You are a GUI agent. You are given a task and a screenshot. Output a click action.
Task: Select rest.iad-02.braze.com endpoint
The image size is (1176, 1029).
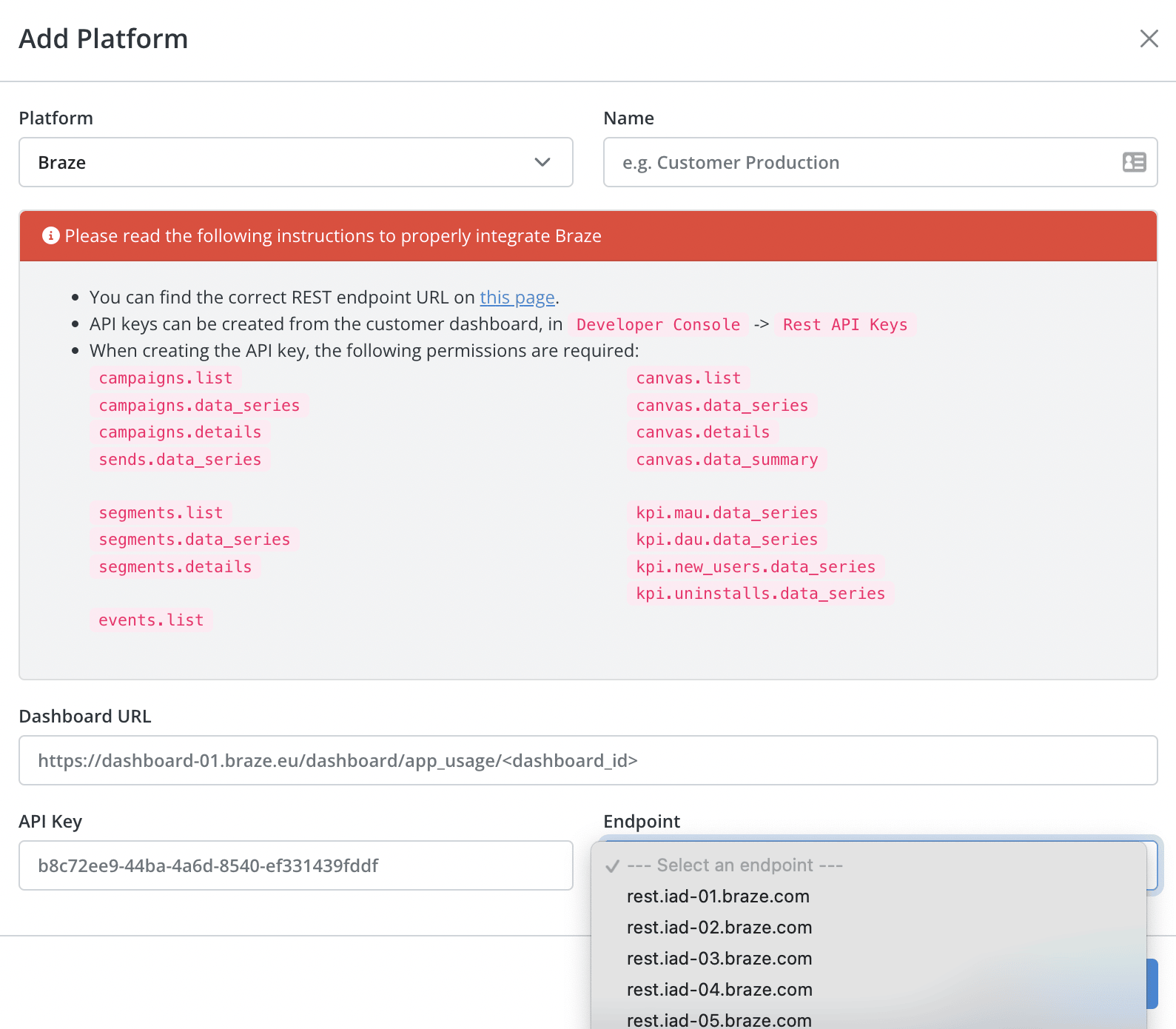pyautogui.click(x=869, y=928)
